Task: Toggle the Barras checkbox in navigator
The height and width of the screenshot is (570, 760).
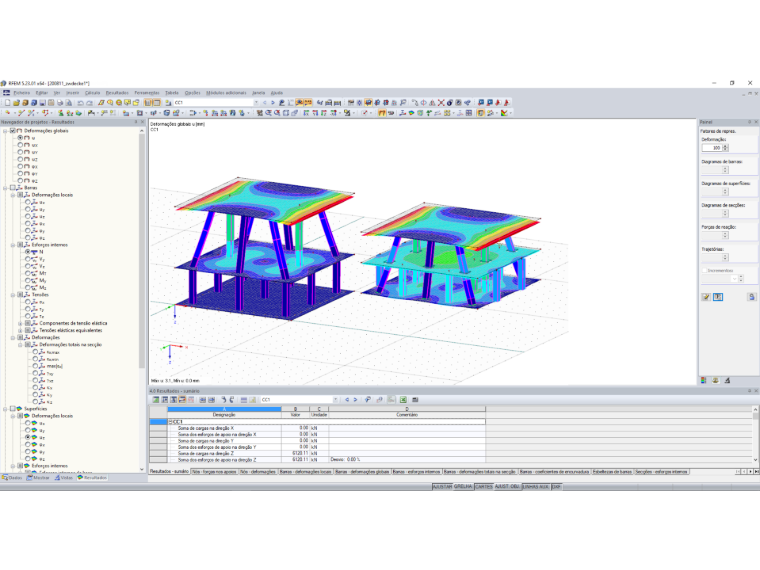Action: point(13,188)
